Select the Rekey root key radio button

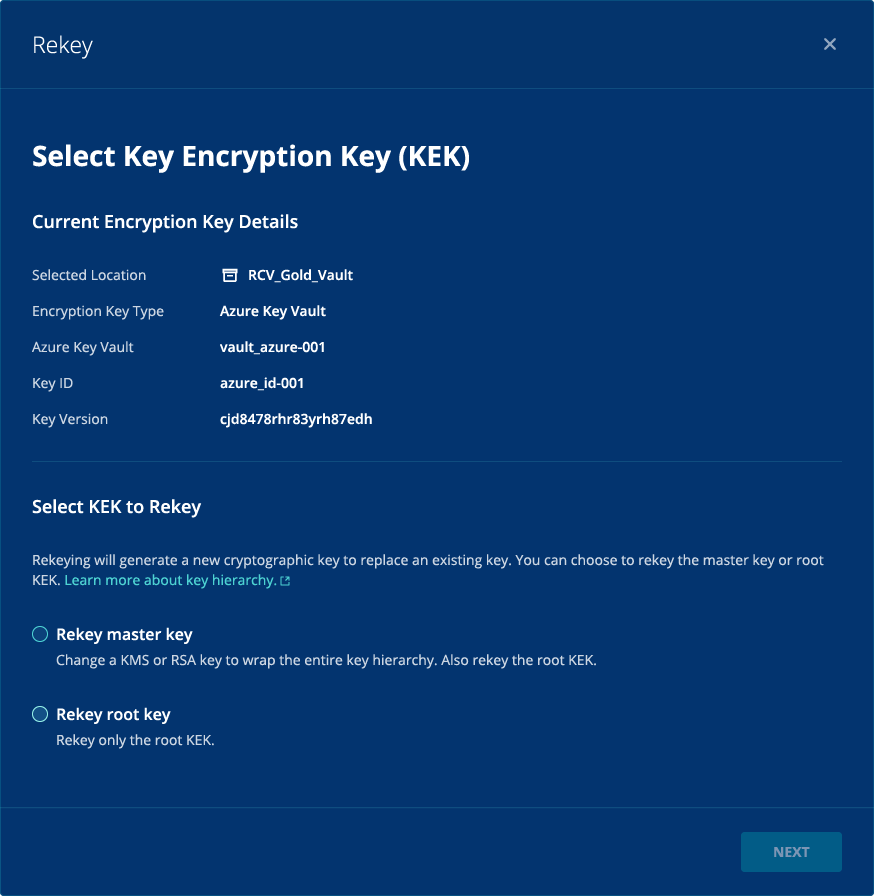click(40, 714)
